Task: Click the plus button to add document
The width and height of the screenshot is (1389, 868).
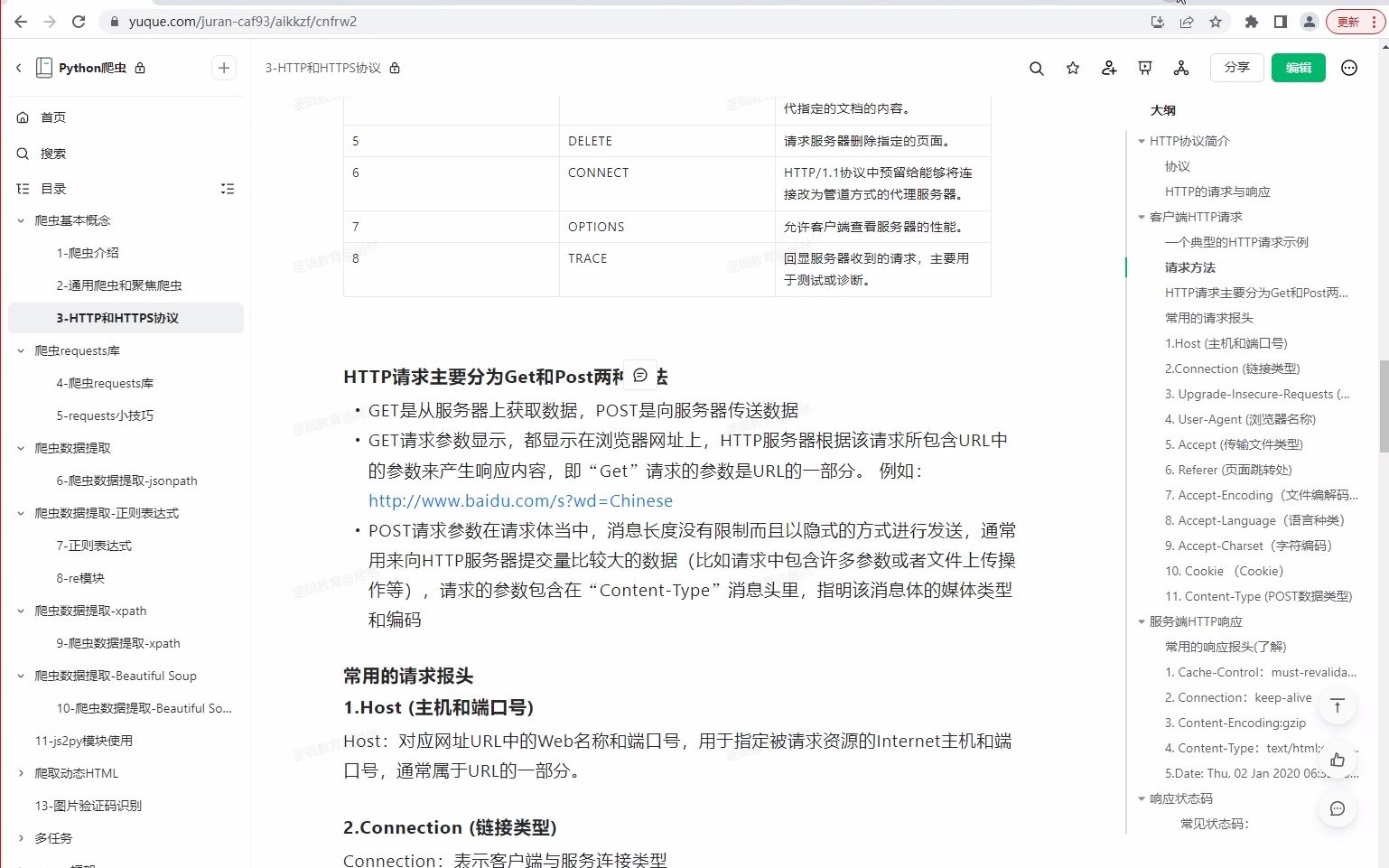Action: tap(224, 68)
